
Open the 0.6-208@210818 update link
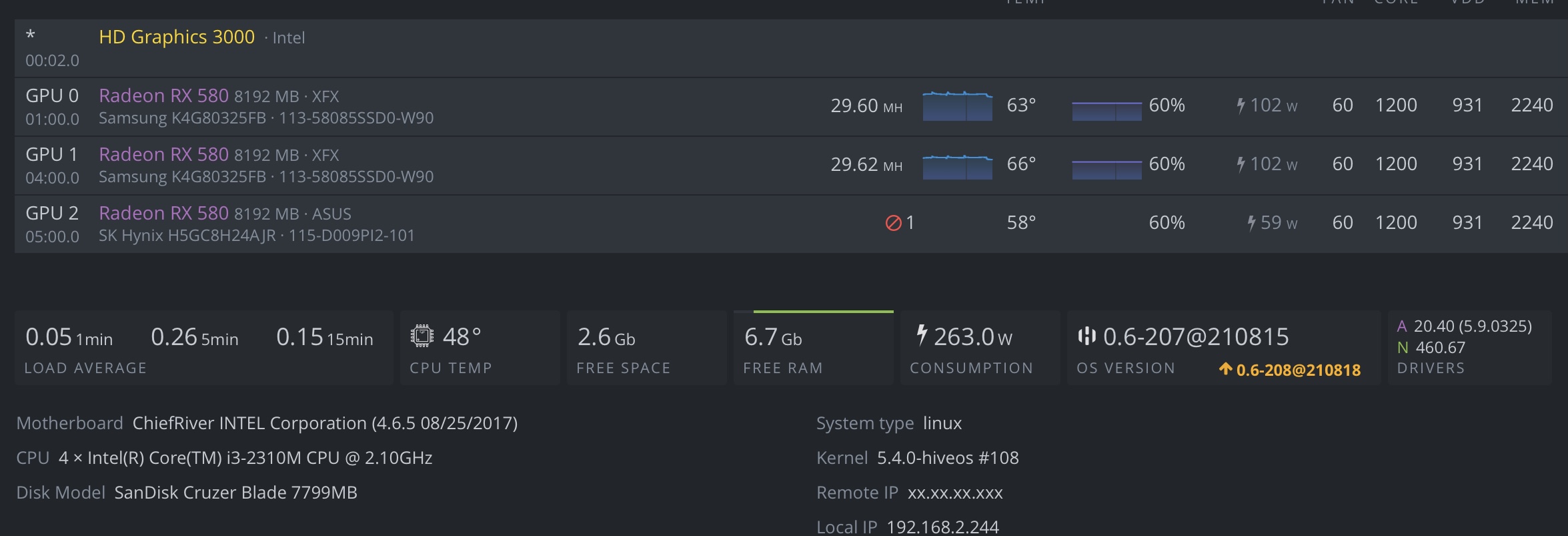point(1298,370)
